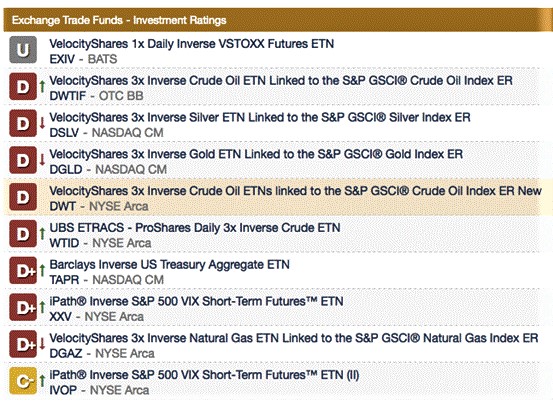Select VelocityShares 3x Inverse Silver ETN entry
Image resolution: width=553 pixels, height=403 pixels.
(260, 117)
